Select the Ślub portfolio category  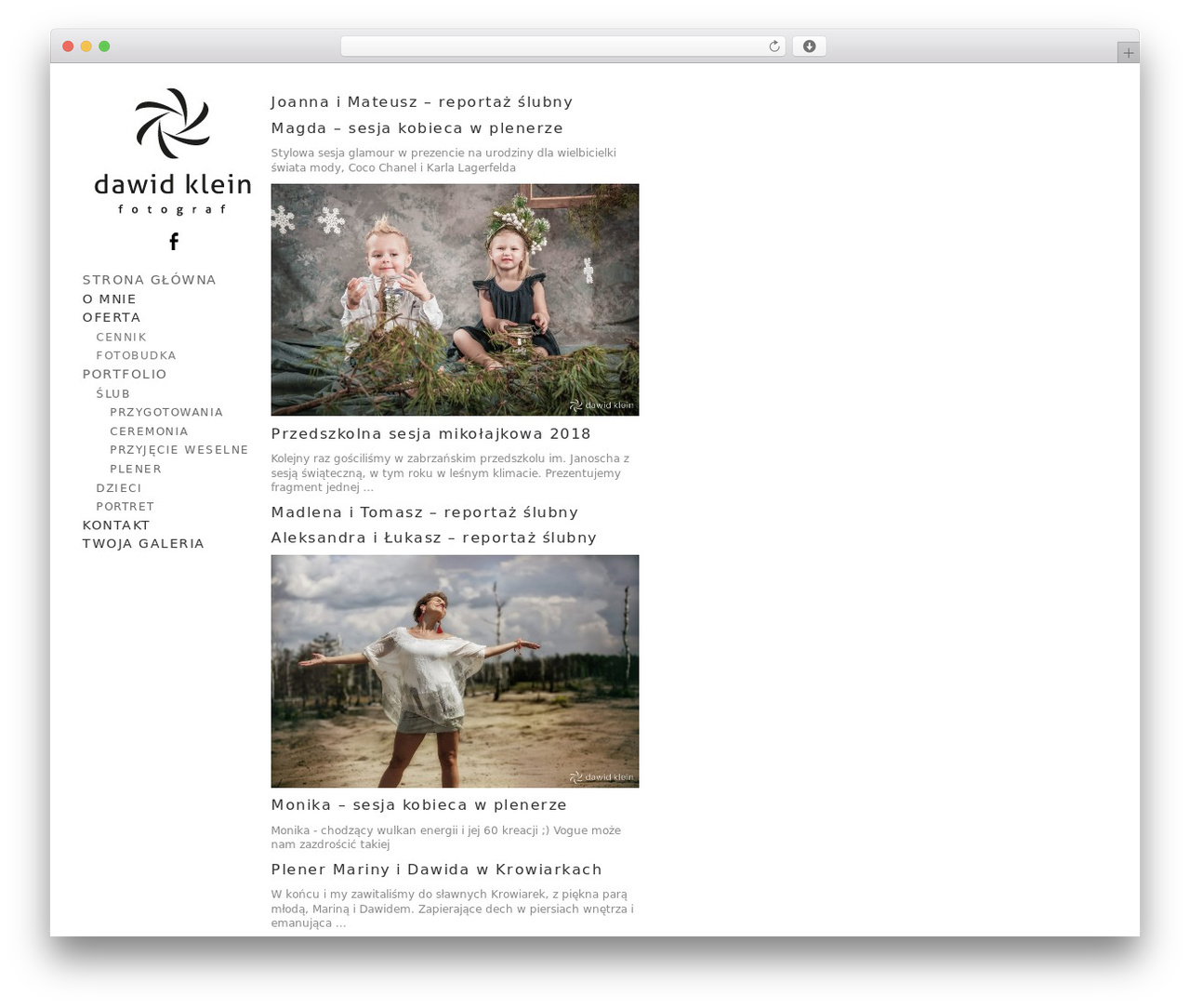(x=112, y=394)
